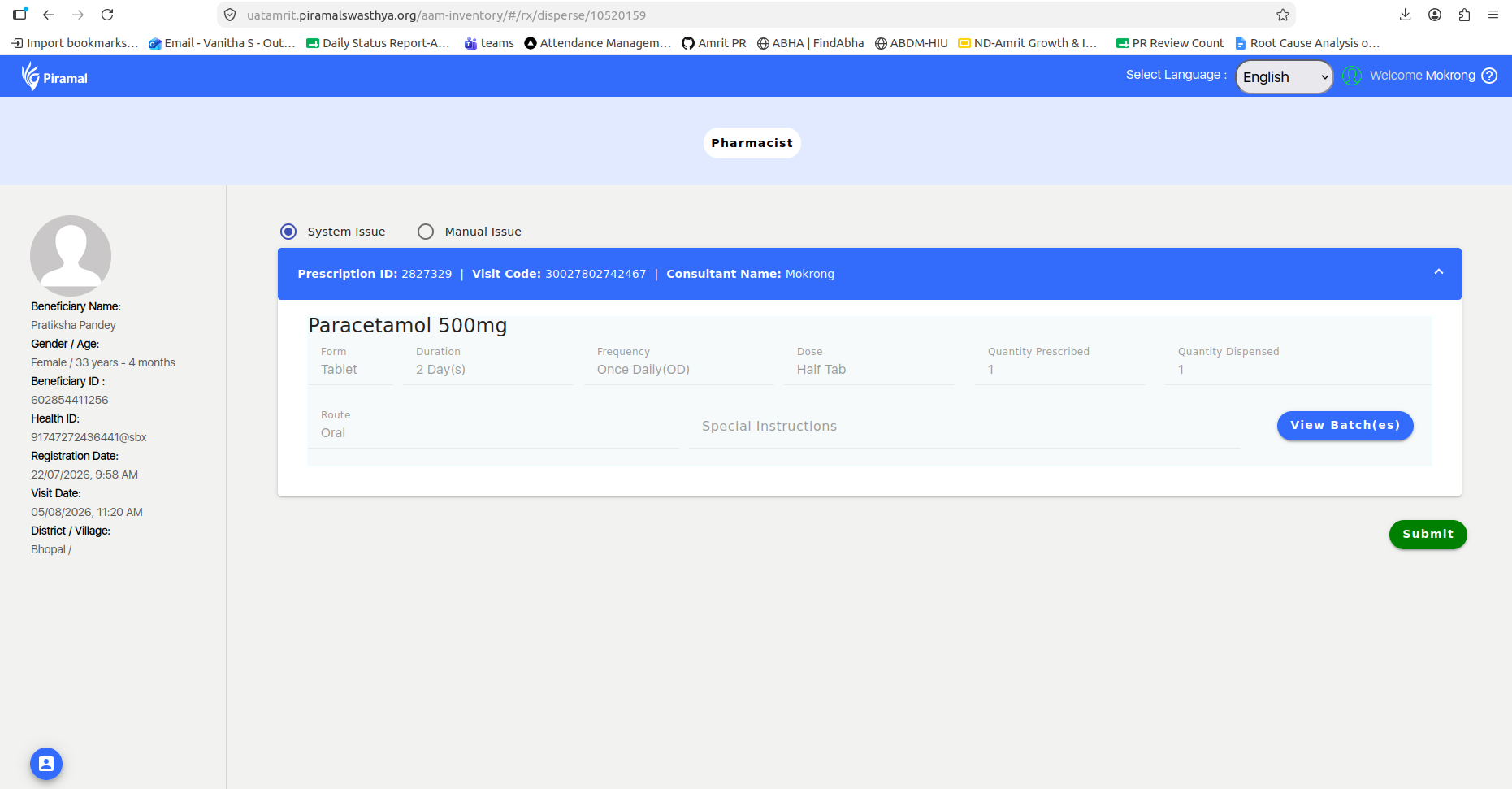Click visit date 05/08/2026, 11:20 AM
The image size is (1512, 789).
(x=87, y=512)
